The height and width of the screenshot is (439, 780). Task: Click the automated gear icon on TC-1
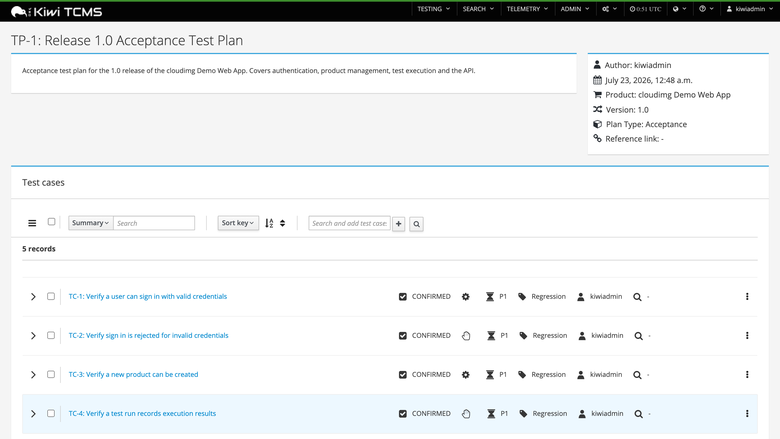pos(466,297)
